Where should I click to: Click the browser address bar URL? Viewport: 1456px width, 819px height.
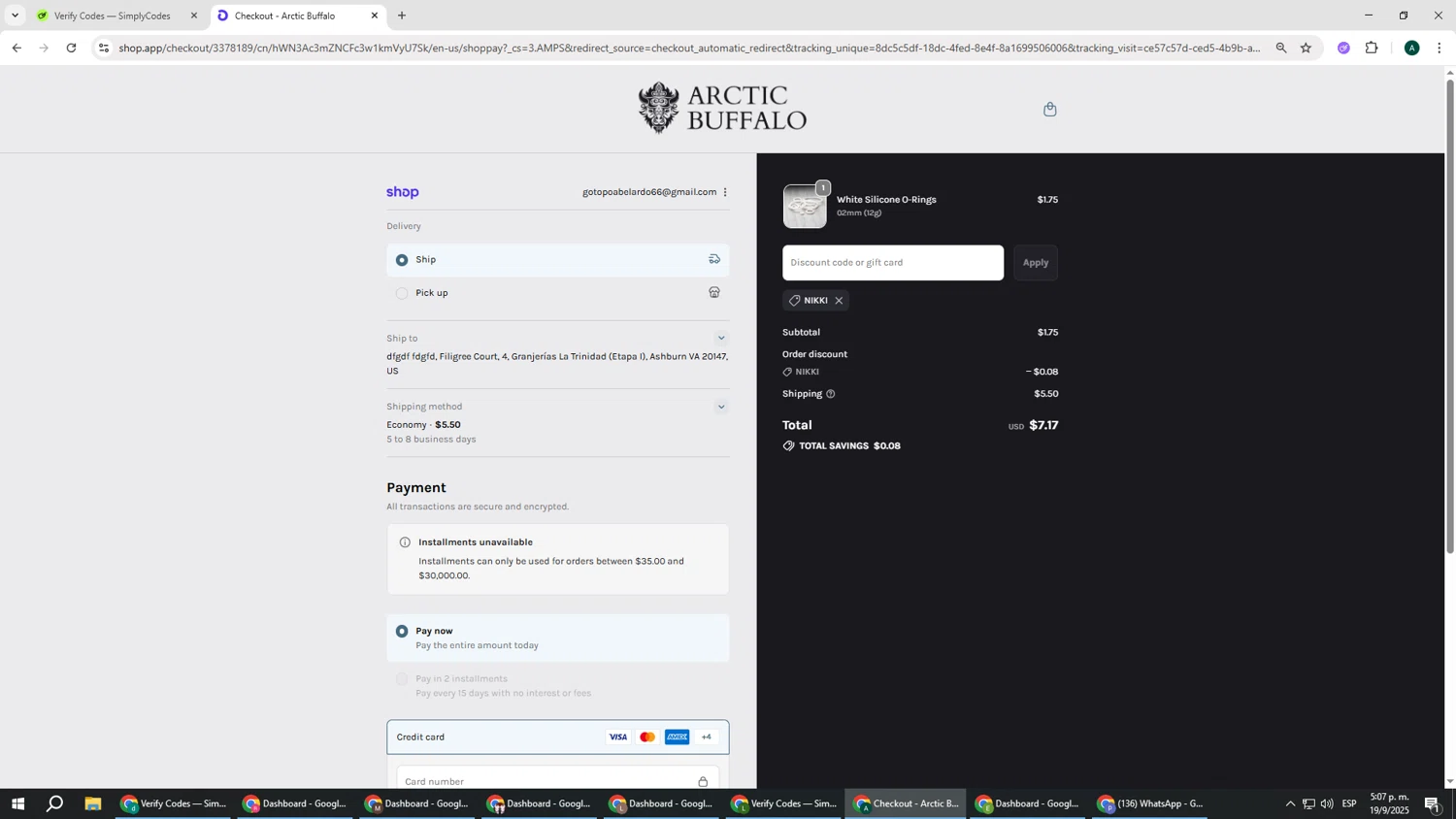click(689, 48)
